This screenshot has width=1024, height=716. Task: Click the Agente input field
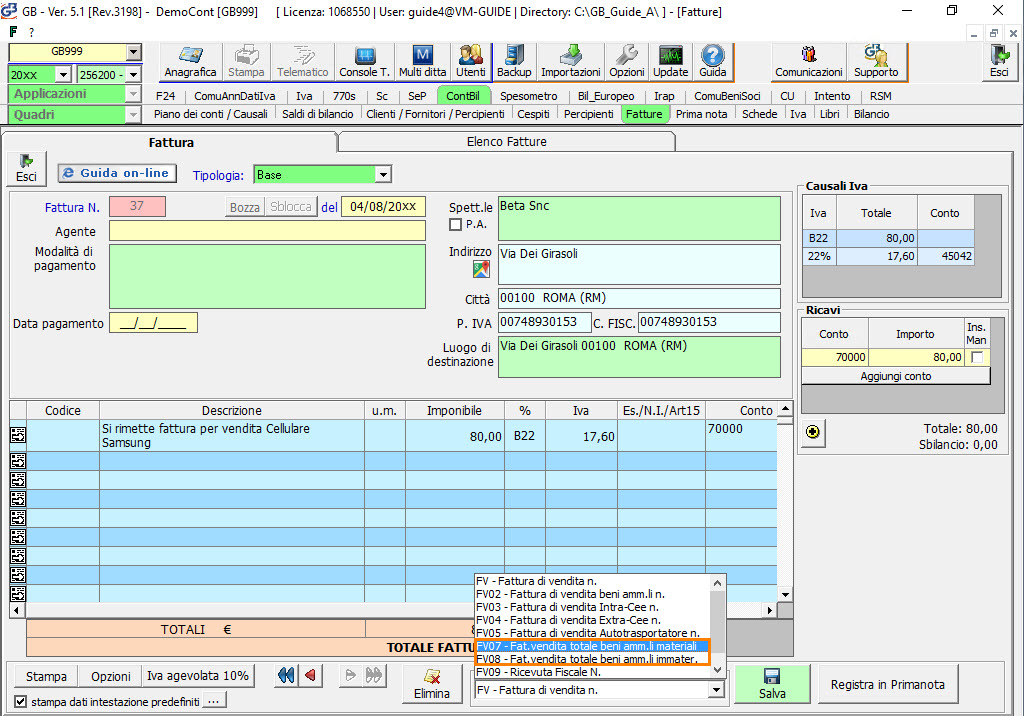(x=267, y=231)
